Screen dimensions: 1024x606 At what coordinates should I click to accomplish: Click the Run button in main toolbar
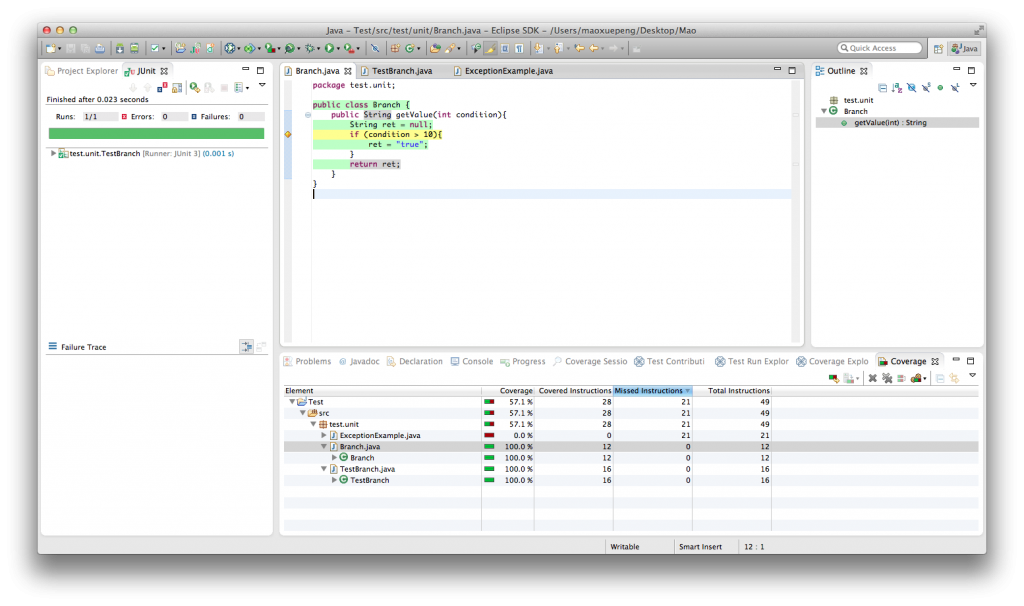click(x=328, y=48)
